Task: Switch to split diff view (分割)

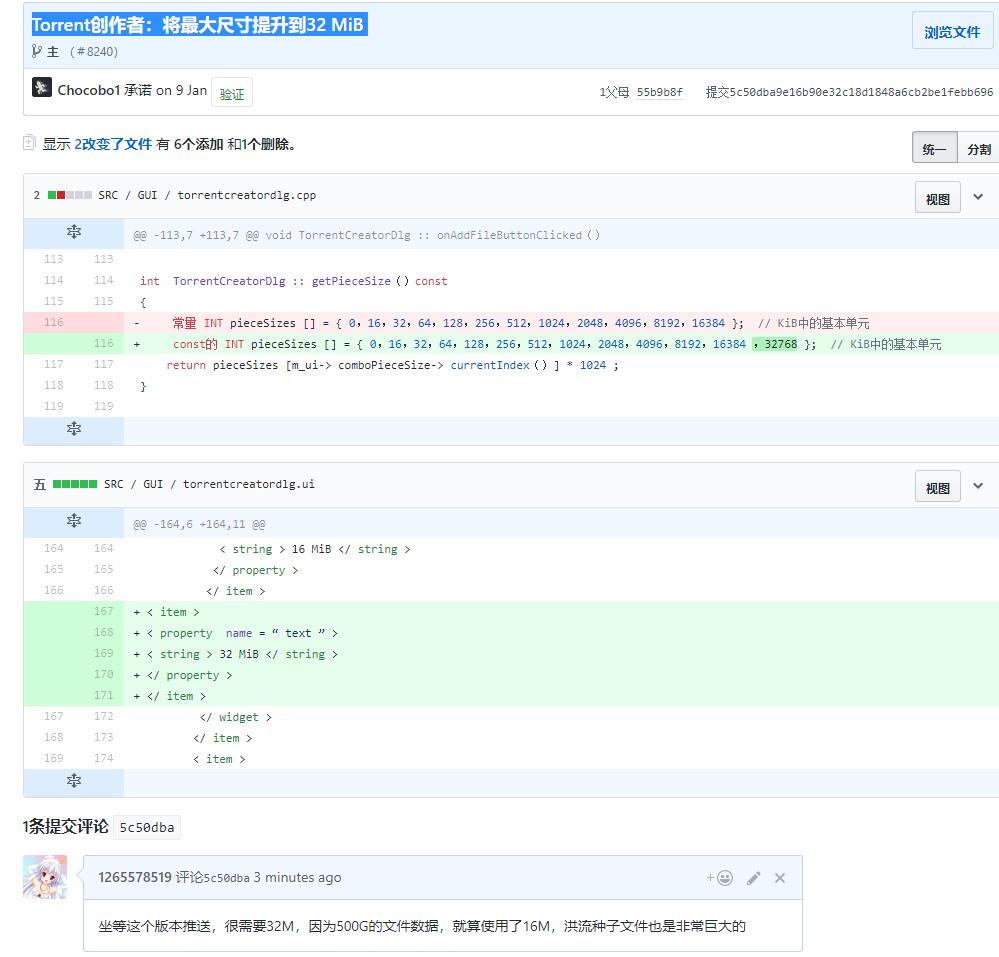Action: tap(979, 149)
